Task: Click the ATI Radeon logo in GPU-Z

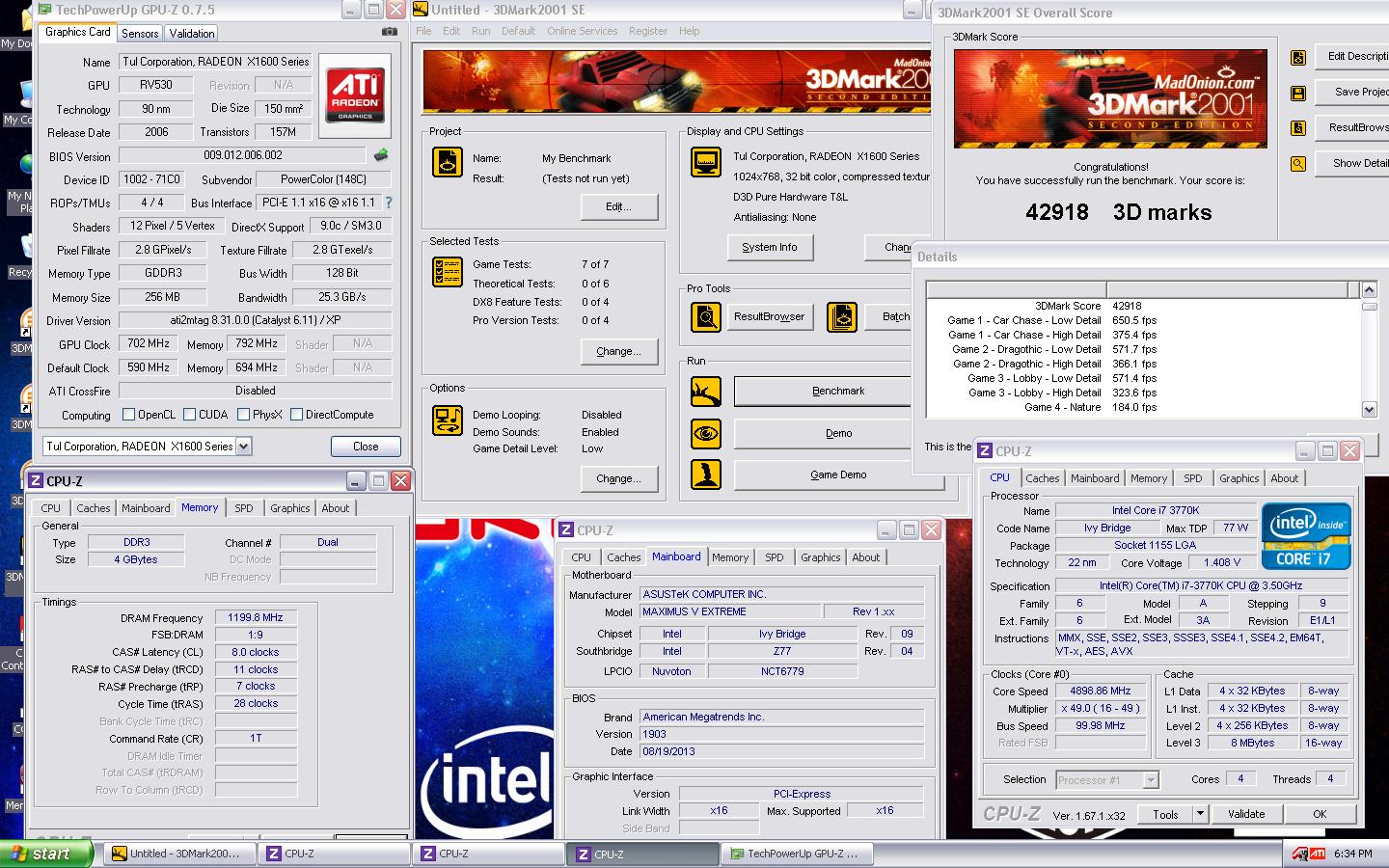Action: pyautogui.click(x=354, y=95)
